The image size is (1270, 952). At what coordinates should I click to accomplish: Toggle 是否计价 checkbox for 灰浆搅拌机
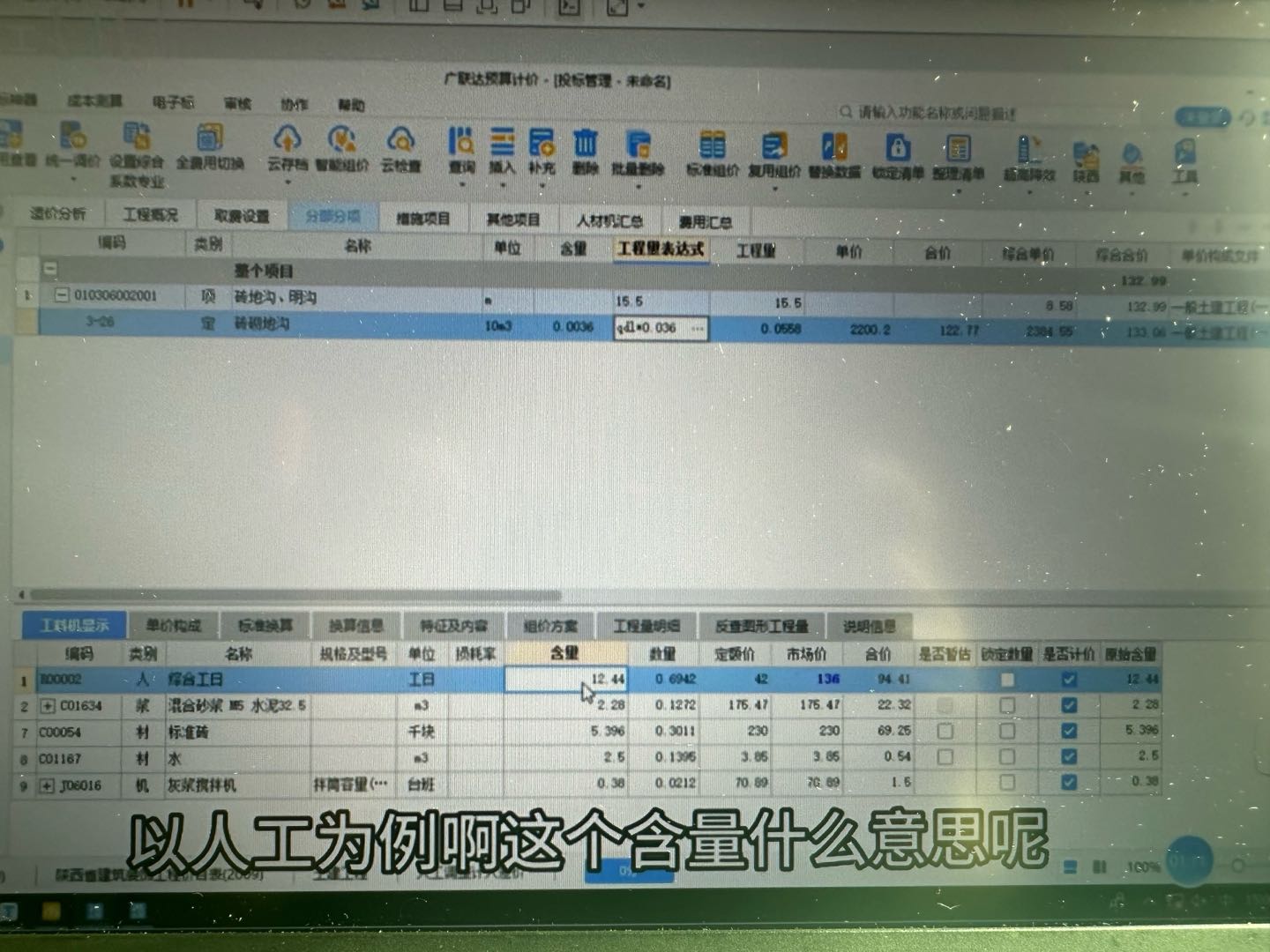(x=1069, y=782)
